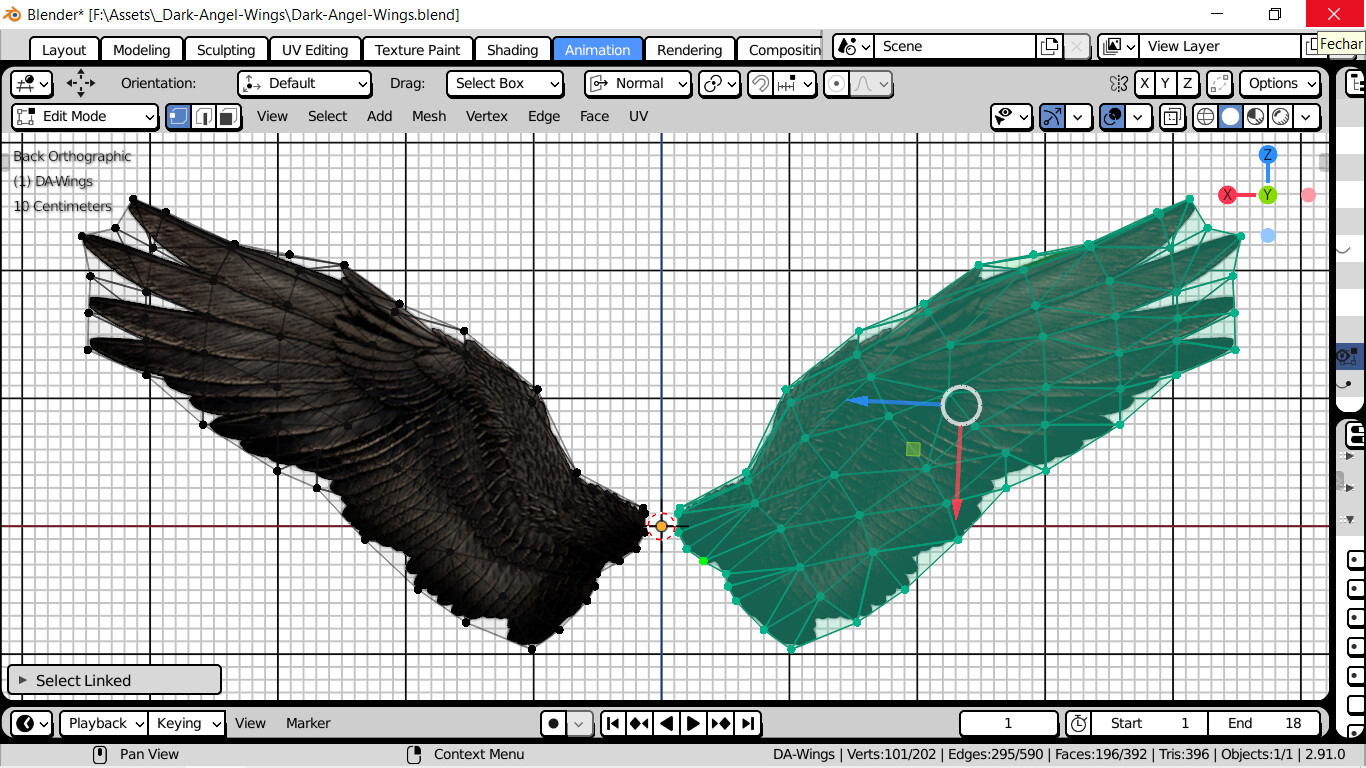Open the Options dropdown

coord(1280,84)
